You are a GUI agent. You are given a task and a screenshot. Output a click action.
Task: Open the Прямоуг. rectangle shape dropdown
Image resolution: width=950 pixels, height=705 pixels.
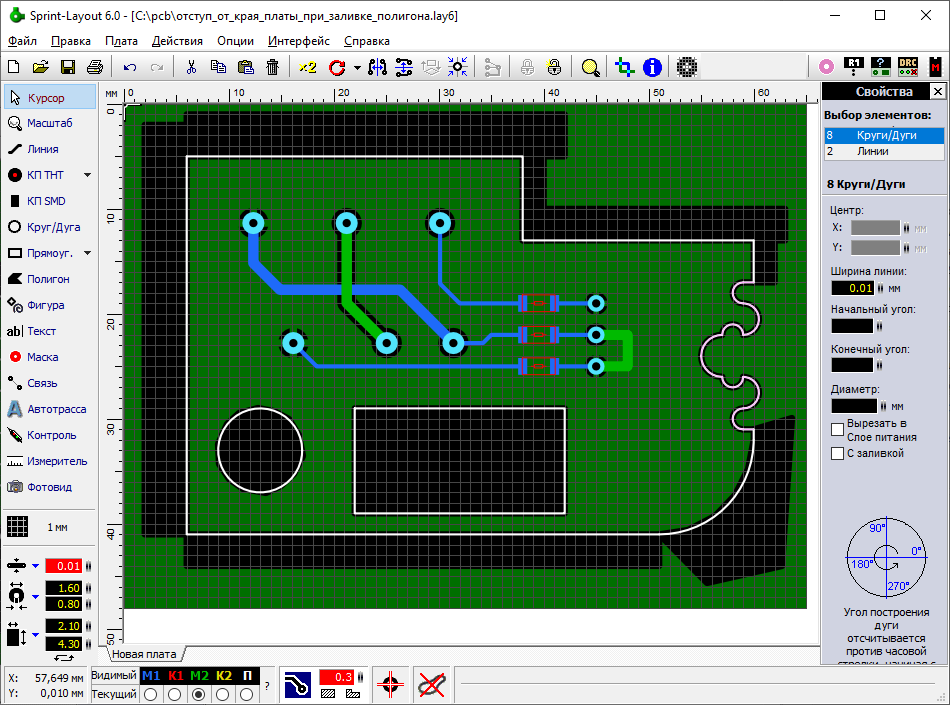point(87,253)
